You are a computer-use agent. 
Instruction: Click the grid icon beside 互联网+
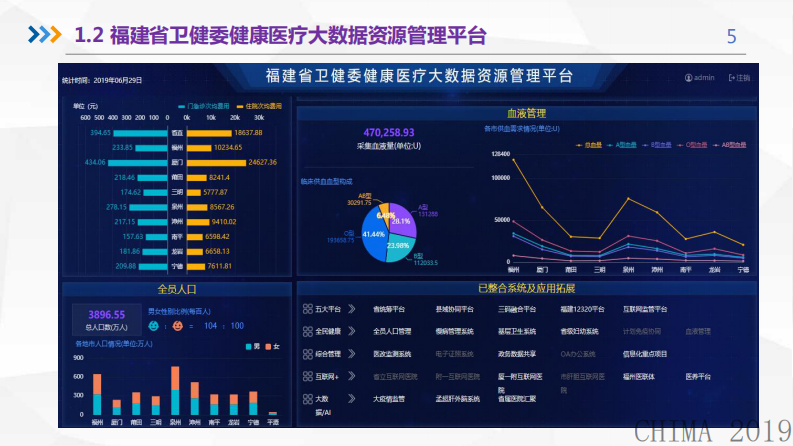pyautogui.click(x=307, y=377)
